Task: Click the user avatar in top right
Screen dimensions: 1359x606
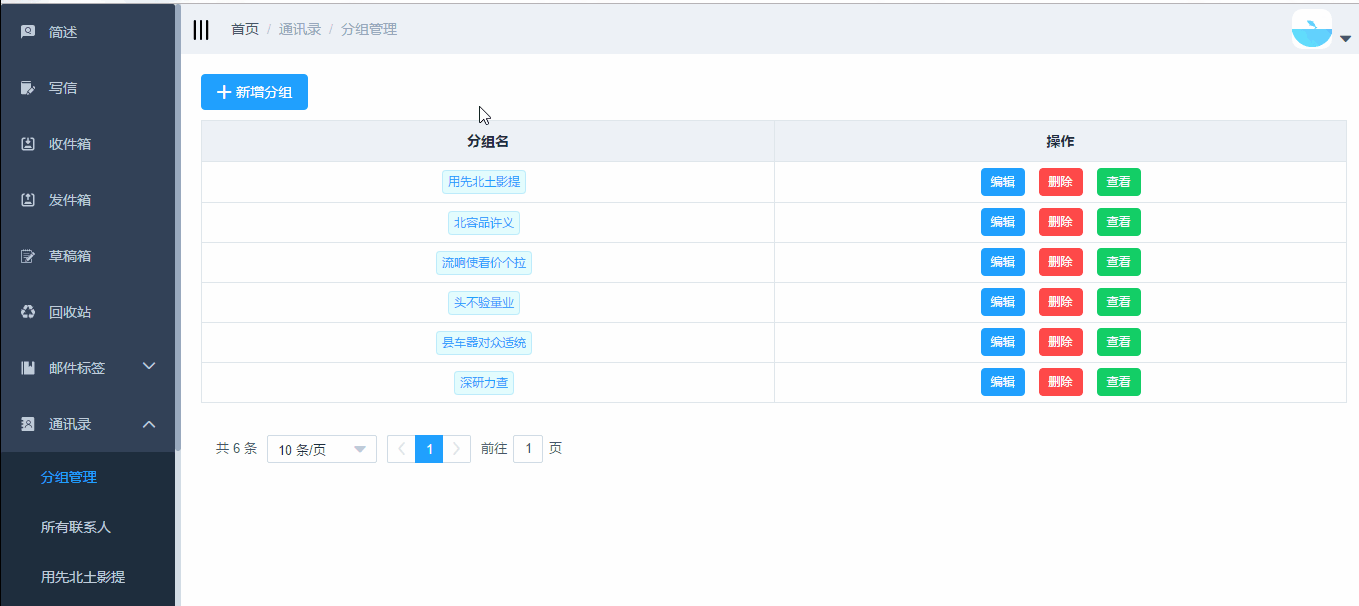Action: (1312, 30)
